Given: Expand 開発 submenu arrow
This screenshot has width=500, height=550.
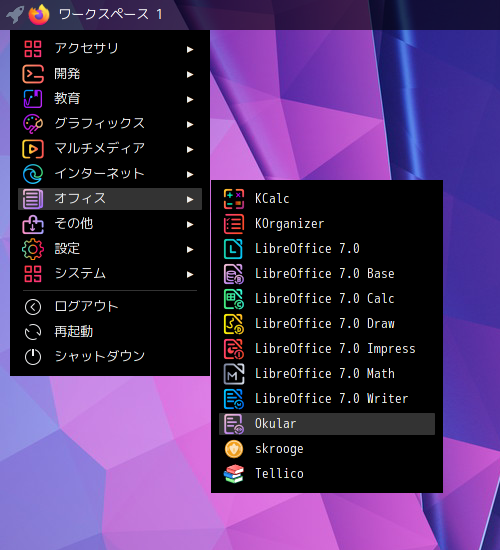Looking at the screenshot, I should 190,74.
